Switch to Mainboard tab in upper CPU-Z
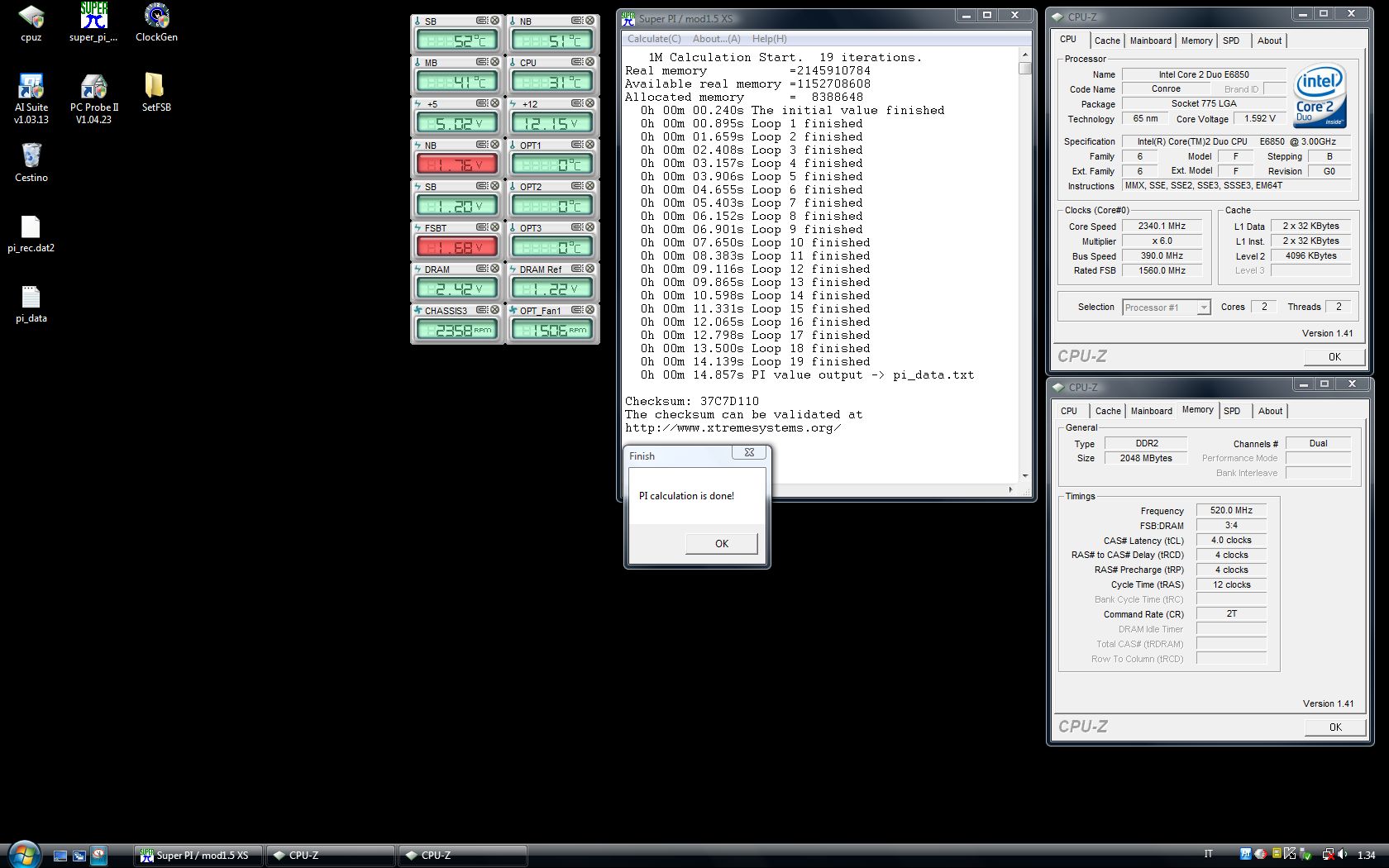The width and height of the screenshot is (1389, 868). click(x=1151, y=41)
